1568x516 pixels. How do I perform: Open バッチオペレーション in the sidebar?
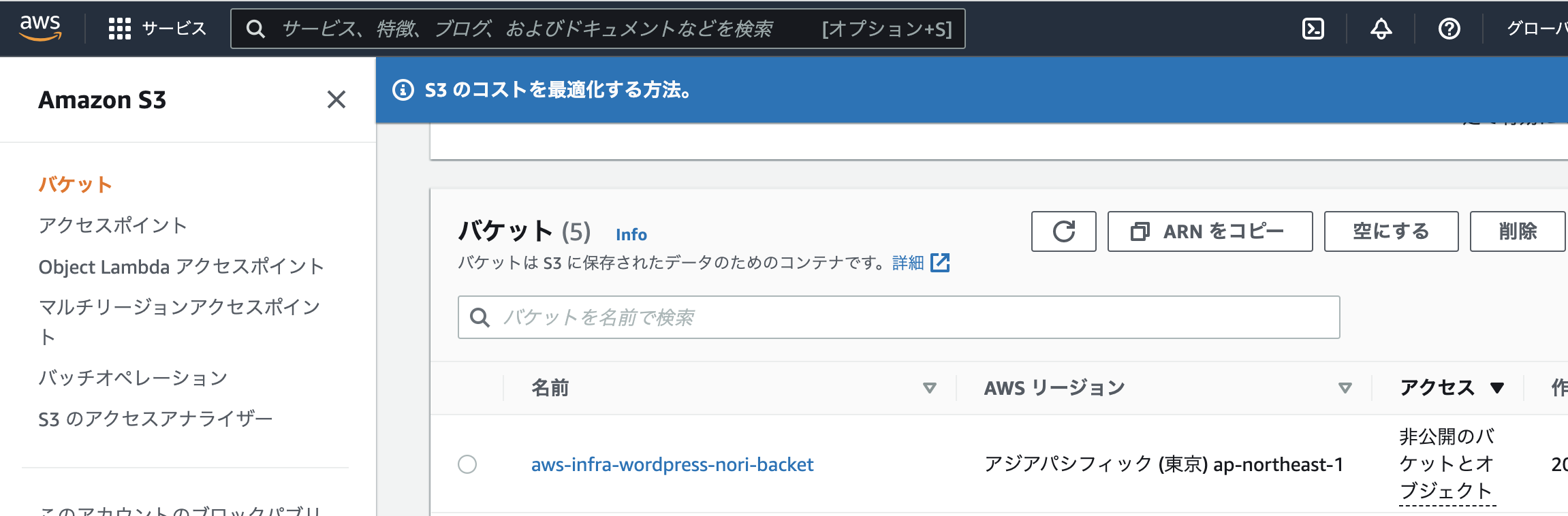(133, 378)
